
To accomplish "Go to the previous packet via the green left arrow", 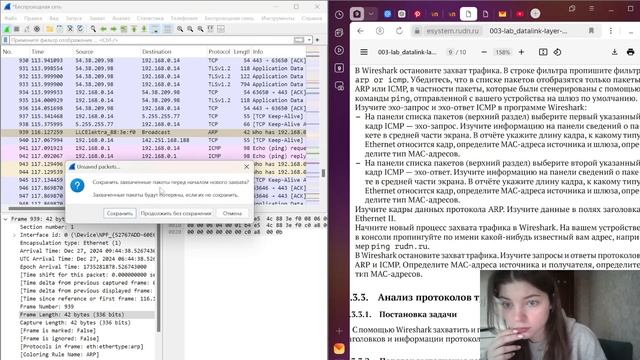I will 104,29.
